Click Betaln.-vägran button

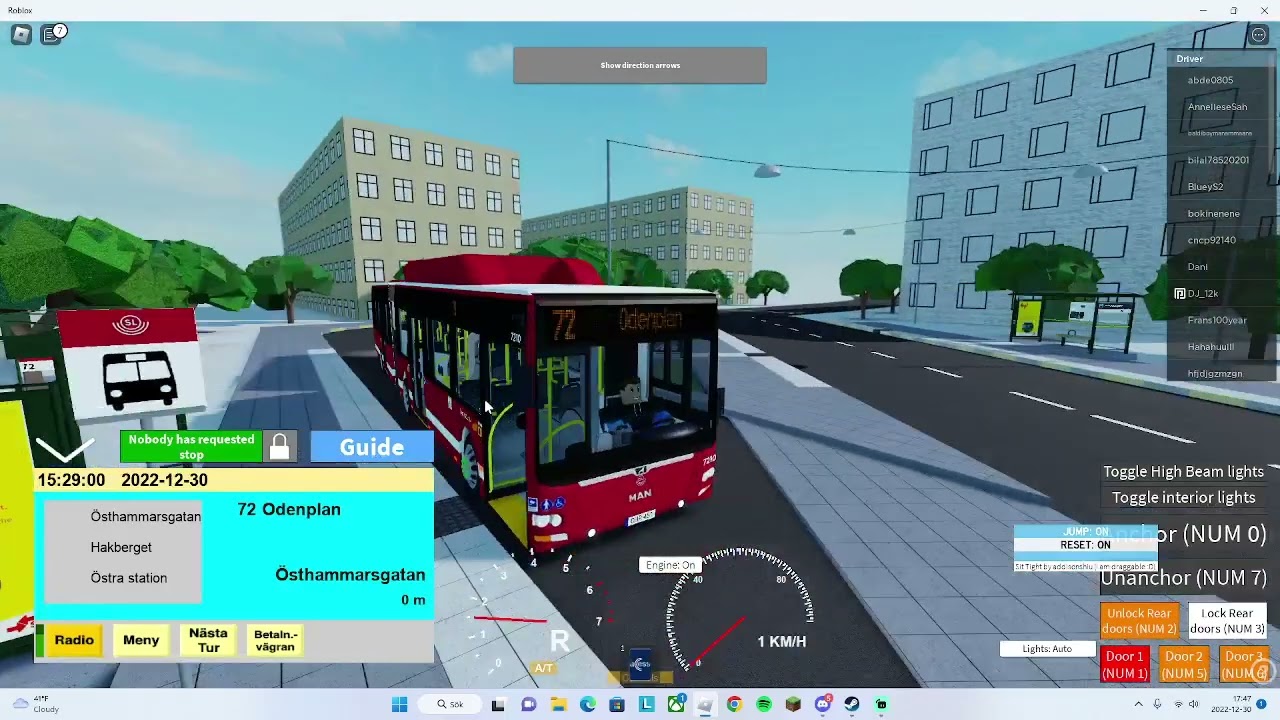(x=275, y=640)
